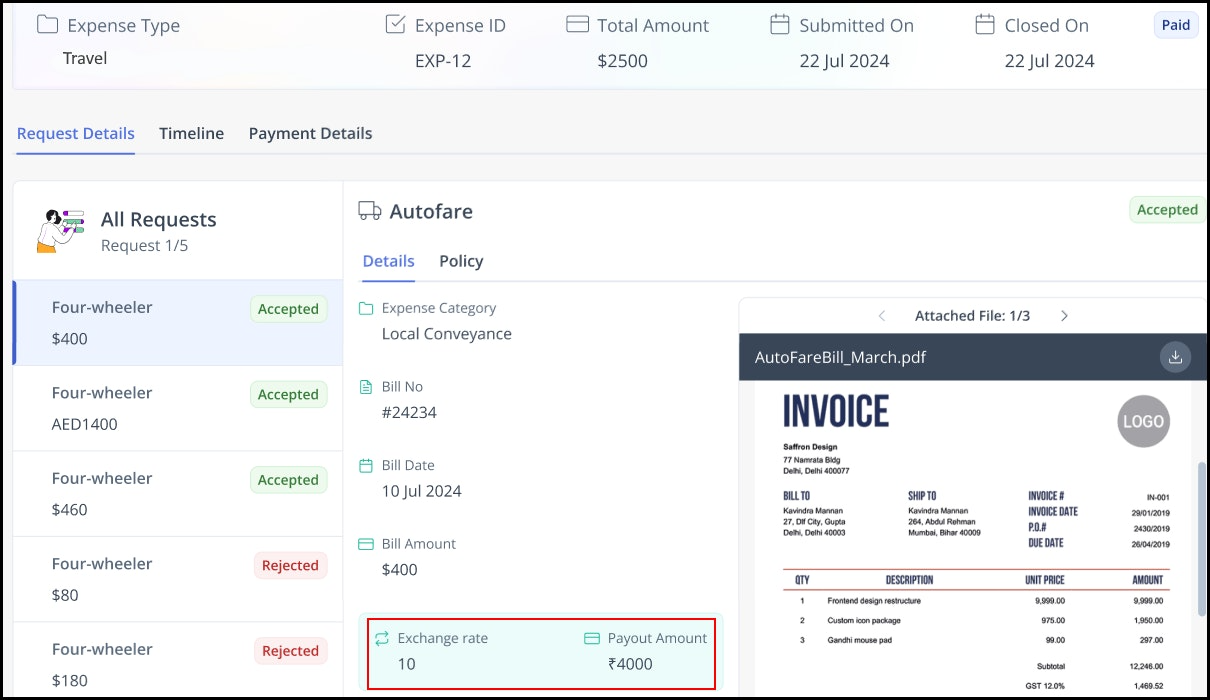
Task: Select the AED1400 Four-wheeler request
Action: (x=178, y=408)
